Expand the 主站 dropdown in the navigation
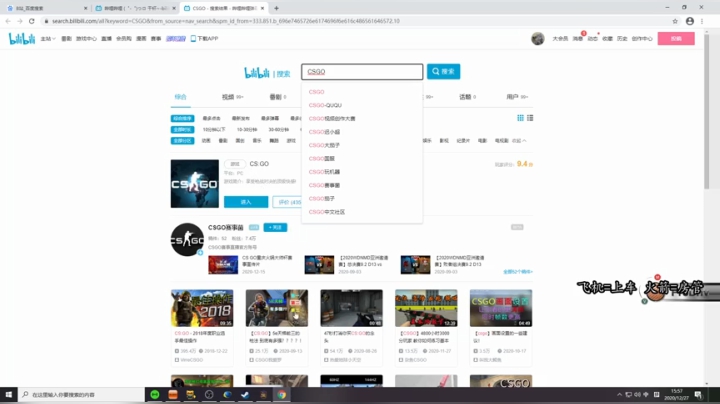Screen dimensions: 720x404 click(48, 39)
